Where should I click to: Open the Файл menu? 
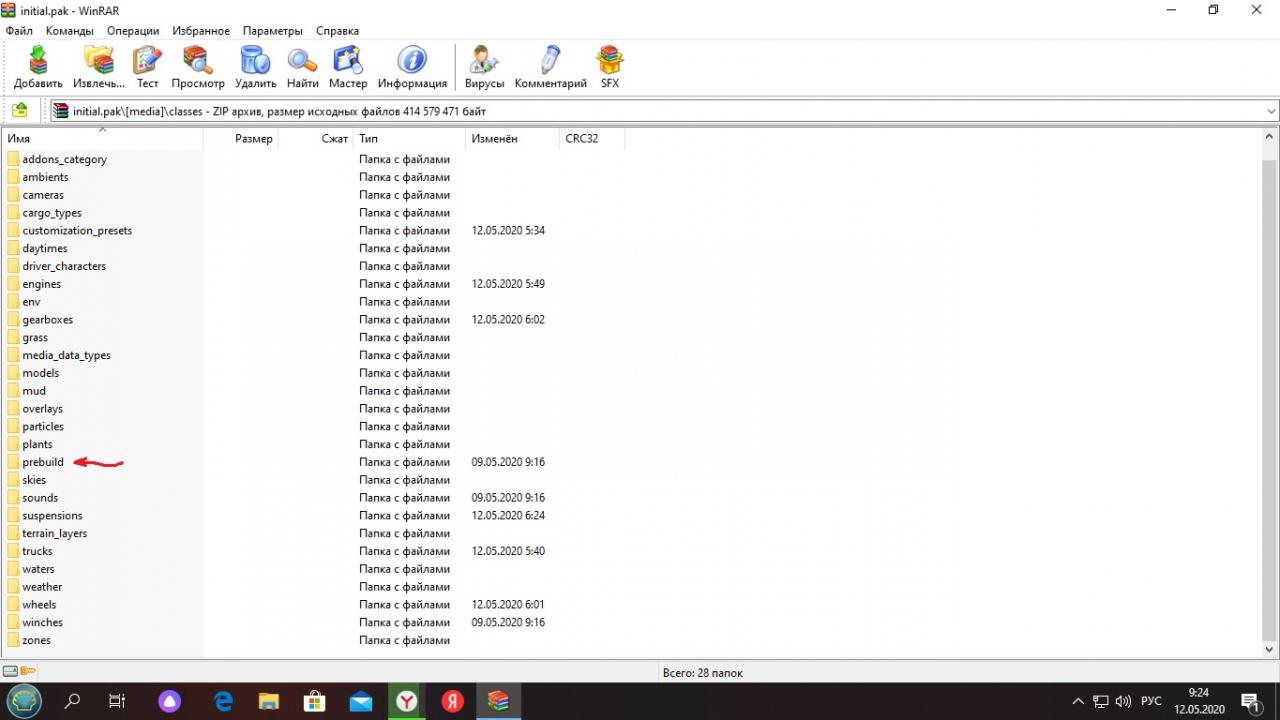19,31
